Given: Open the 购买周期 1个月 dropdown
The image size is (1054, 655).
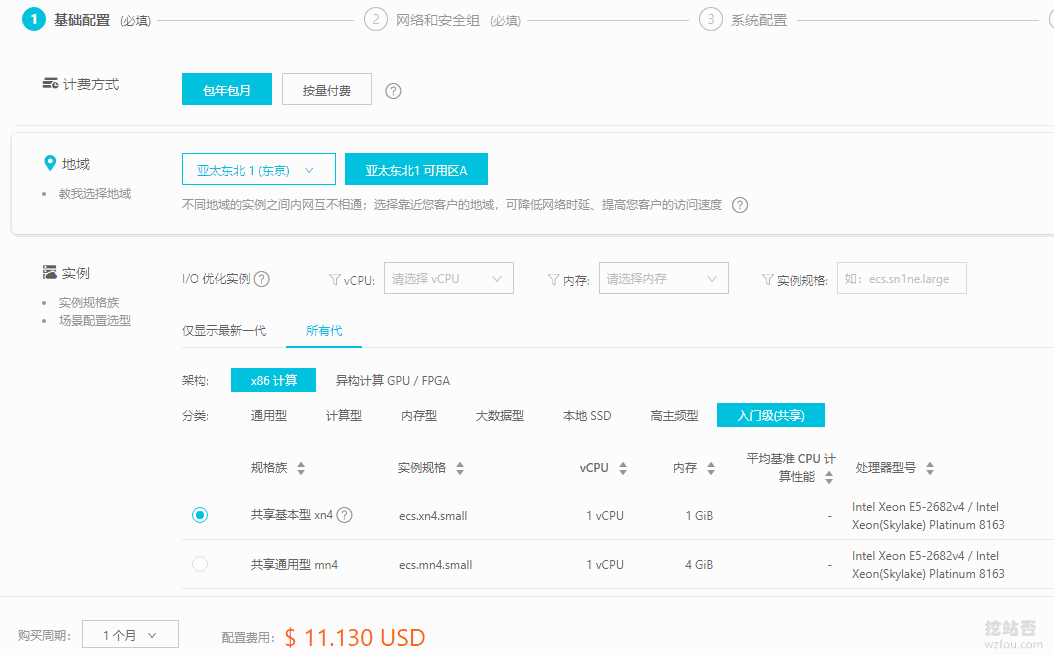Looking at the screenshot, I should [x=130, y=633].
